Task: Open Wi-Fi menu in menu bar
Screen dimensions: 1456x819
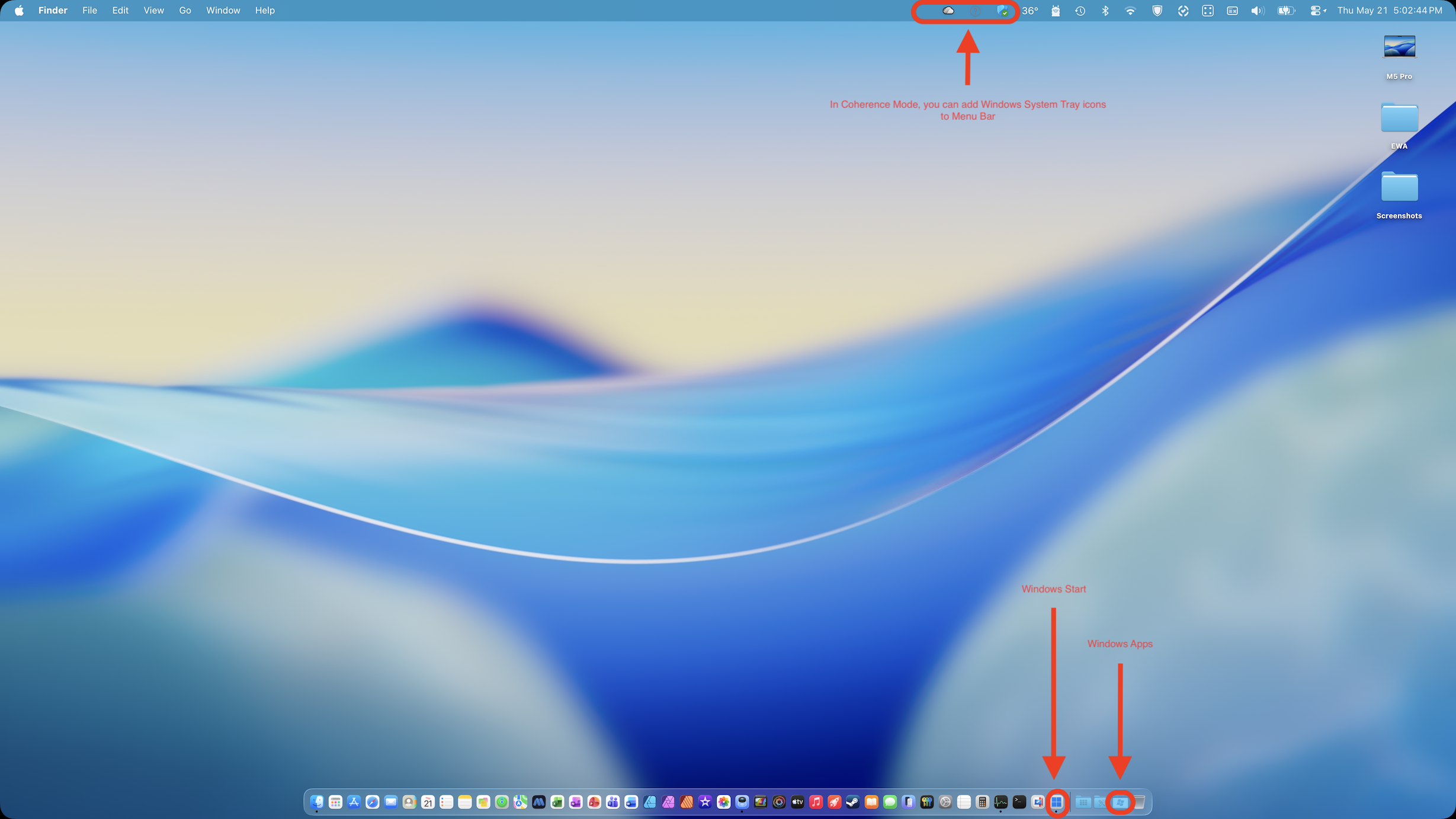Action: click(1131, 11)
